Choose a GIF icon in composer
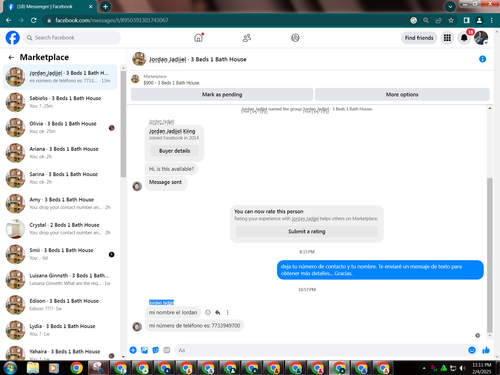The height and width of the screenshot is (375, 500). (x=167, y=350)
